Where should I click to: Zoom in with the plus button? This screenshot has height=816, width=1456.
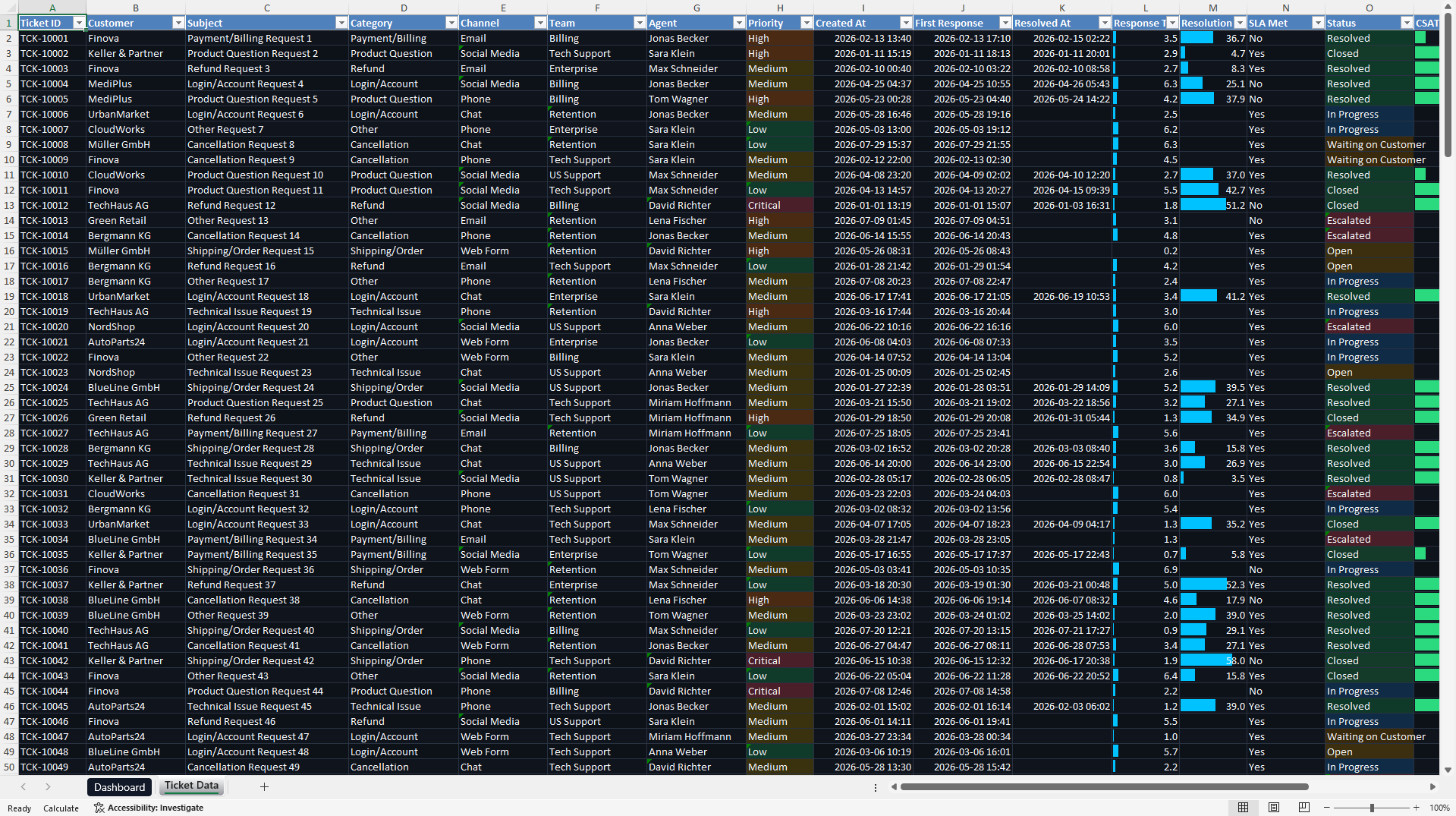(x=1417, y=808)
